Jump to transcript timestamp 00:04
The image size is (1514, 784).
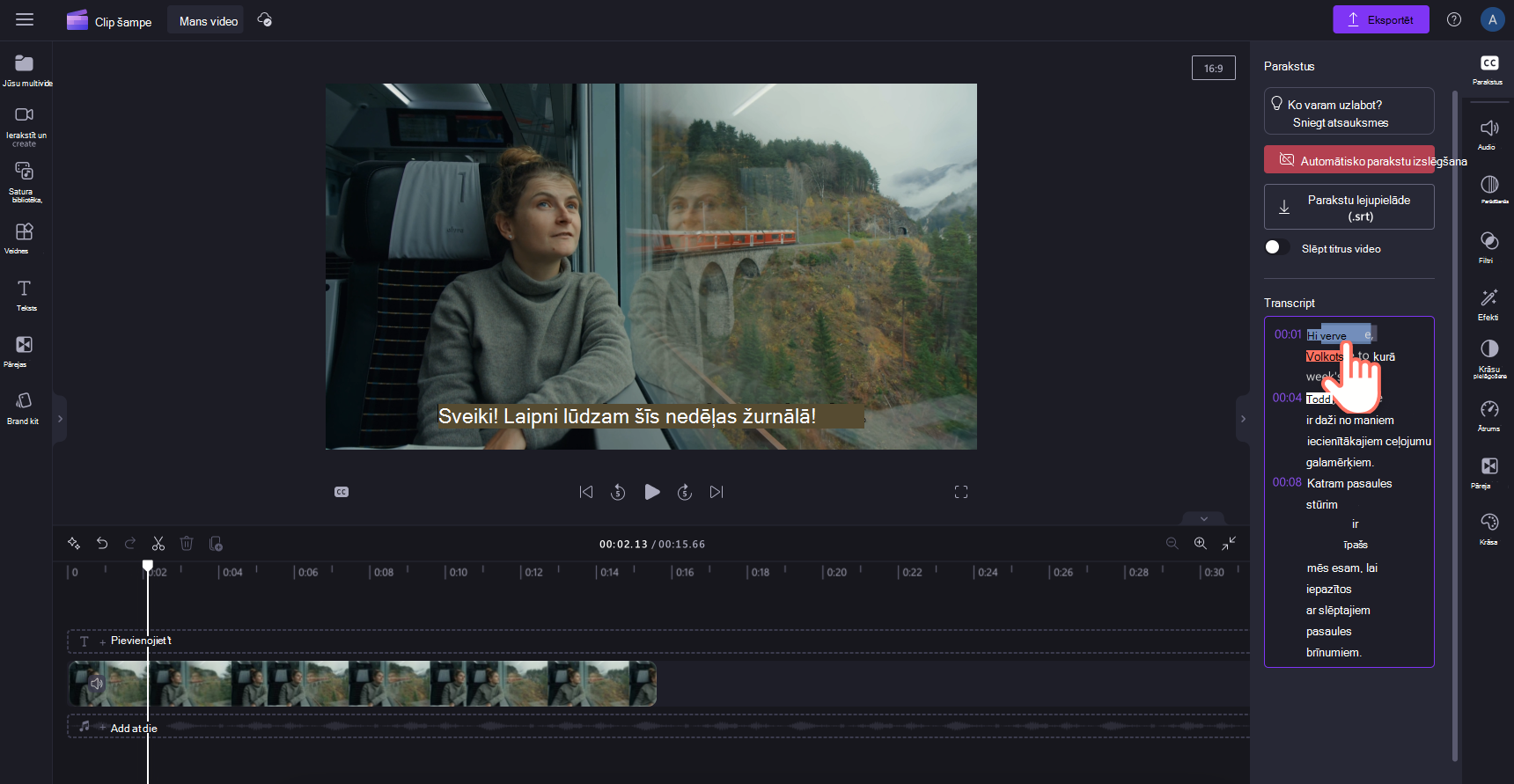(x=1286, y=398)
